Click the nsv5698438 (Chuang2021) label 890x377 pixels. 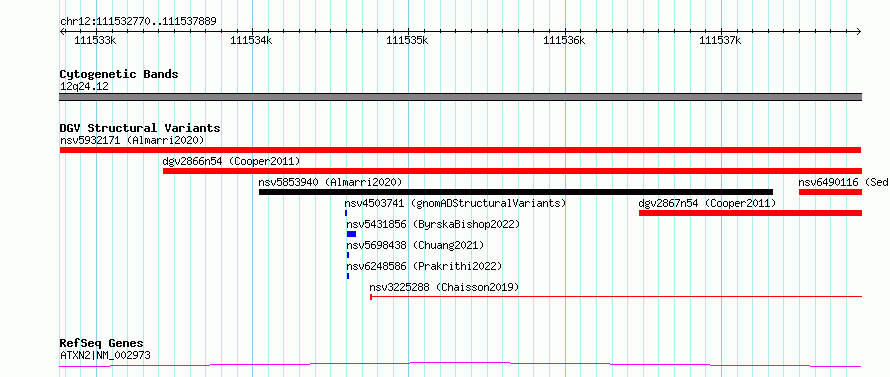[x=415, y=245]
